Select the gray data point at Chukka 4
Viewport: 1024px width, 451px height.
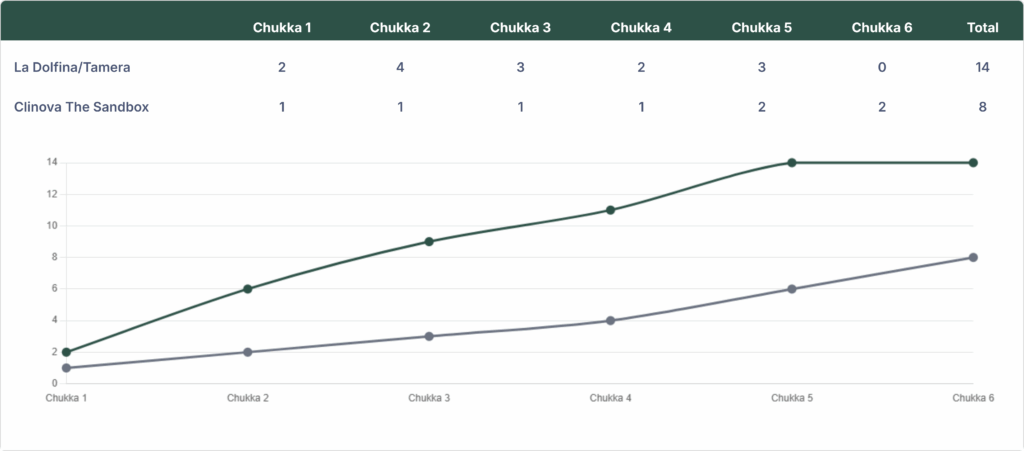coord(610,320)
